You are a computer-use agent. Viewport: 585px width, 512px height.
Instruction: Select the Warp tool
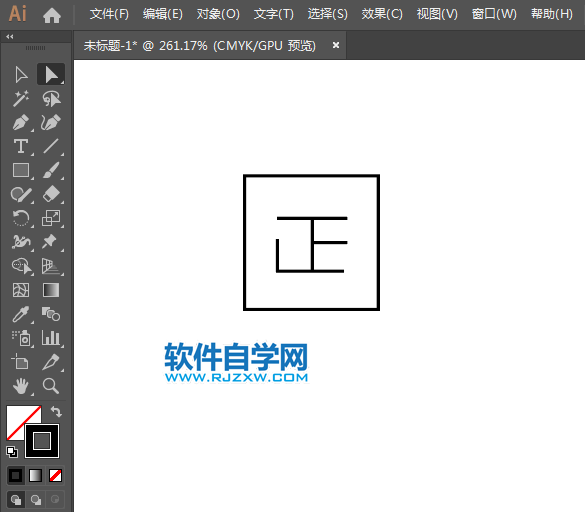coord(21,242)
